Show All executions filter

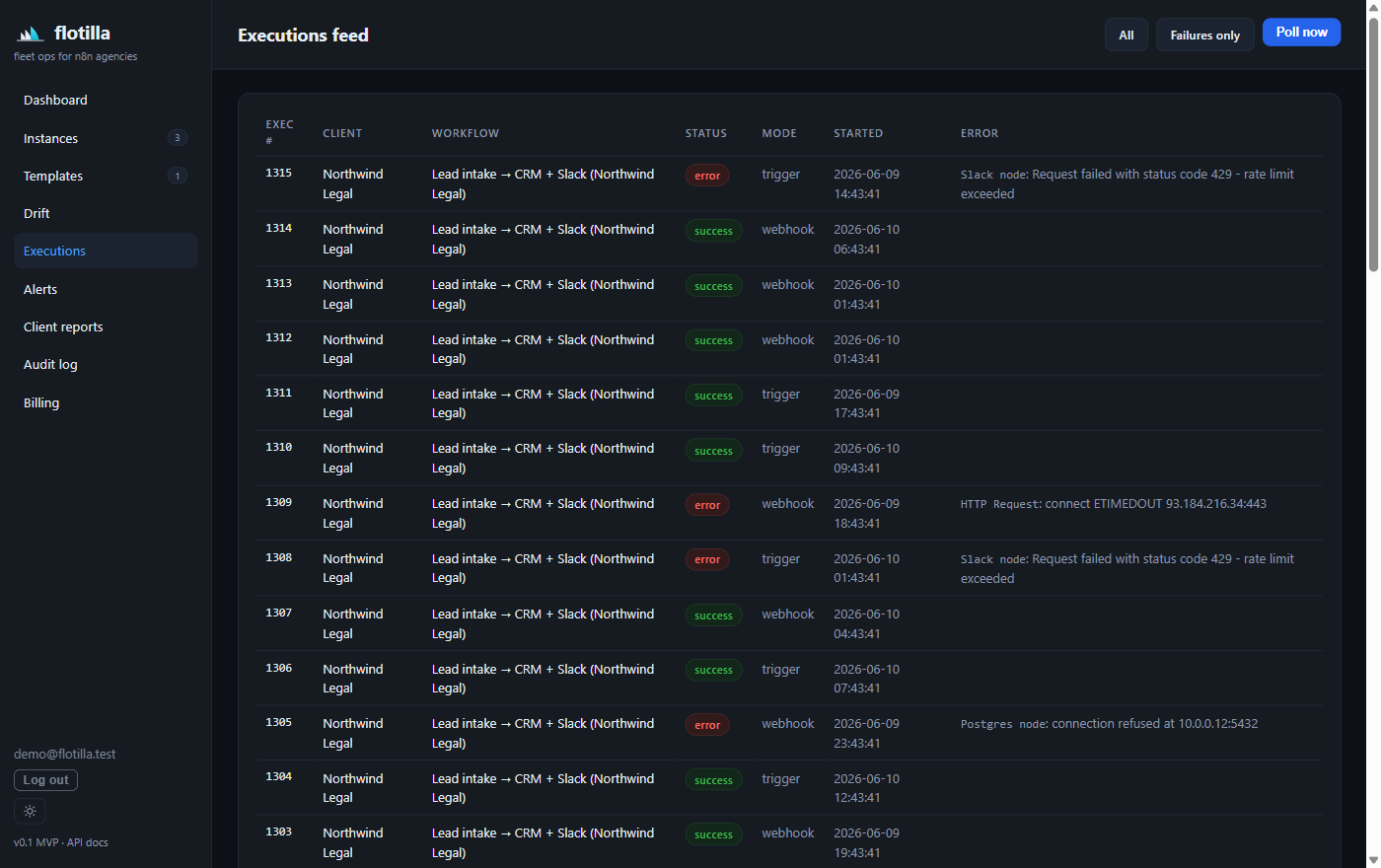(1127, 35)
